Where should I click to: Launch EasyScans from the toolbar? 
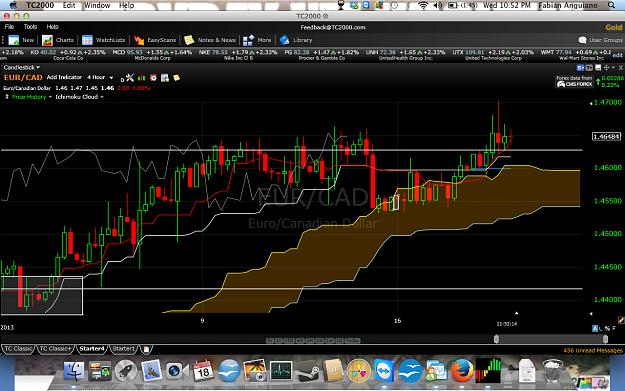pos(155,40)
